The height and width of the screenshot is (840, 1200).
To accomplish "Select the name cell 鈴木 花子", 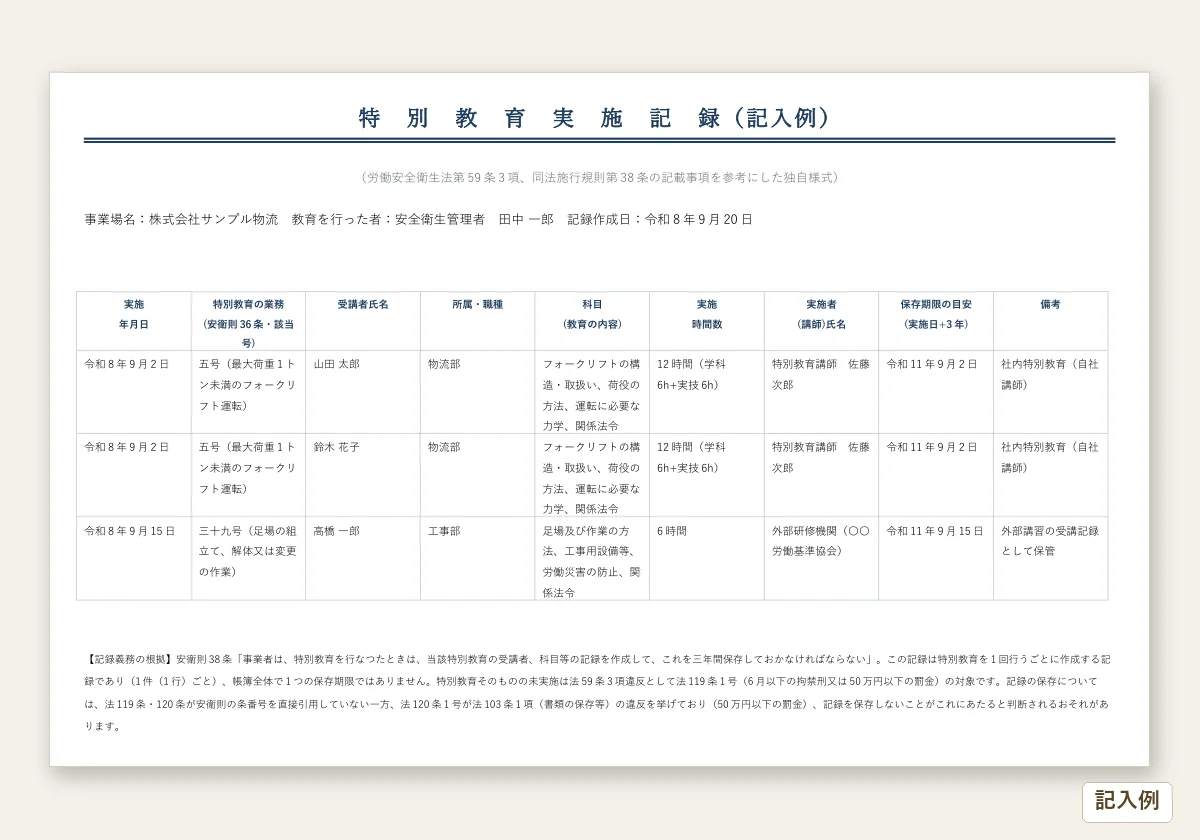I will (x=363, y=475).
